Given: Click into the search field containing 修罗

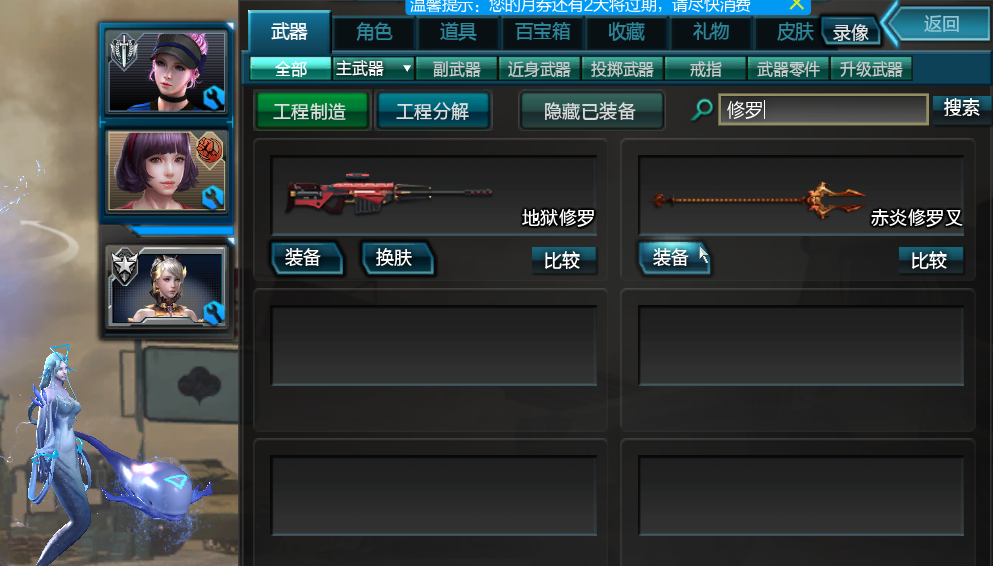Looking at the screenshot, I should coord(823,110).
